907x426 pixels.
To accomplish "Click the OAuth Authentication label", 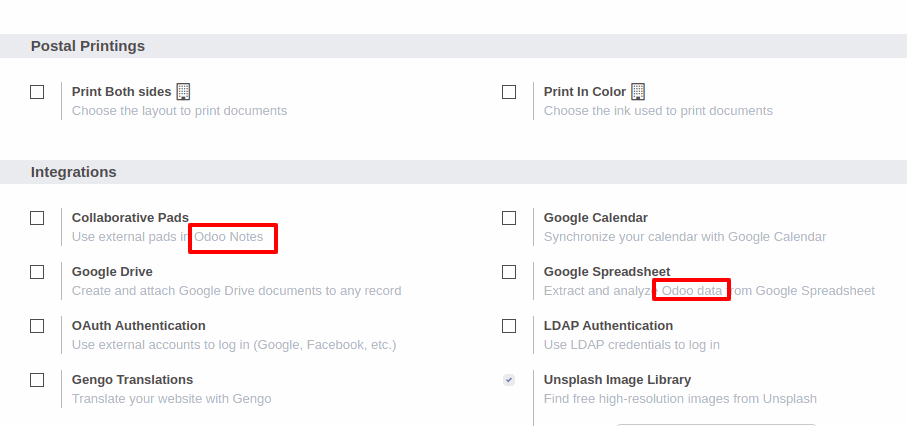I will (x=138, y=325).
